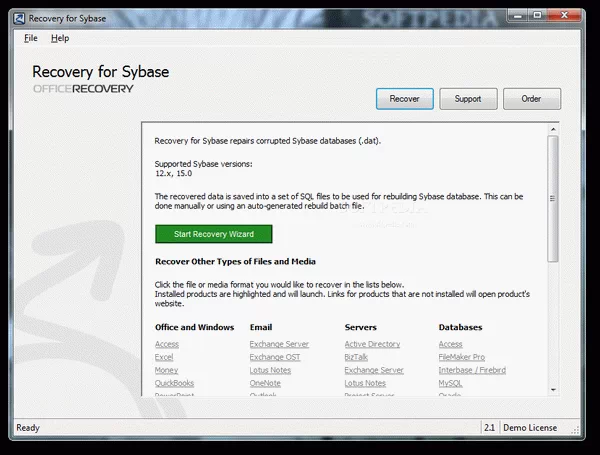Open the Money recovery link
Image resolution: width=600 pixels, height=455 pixels.
coord(166,370)
